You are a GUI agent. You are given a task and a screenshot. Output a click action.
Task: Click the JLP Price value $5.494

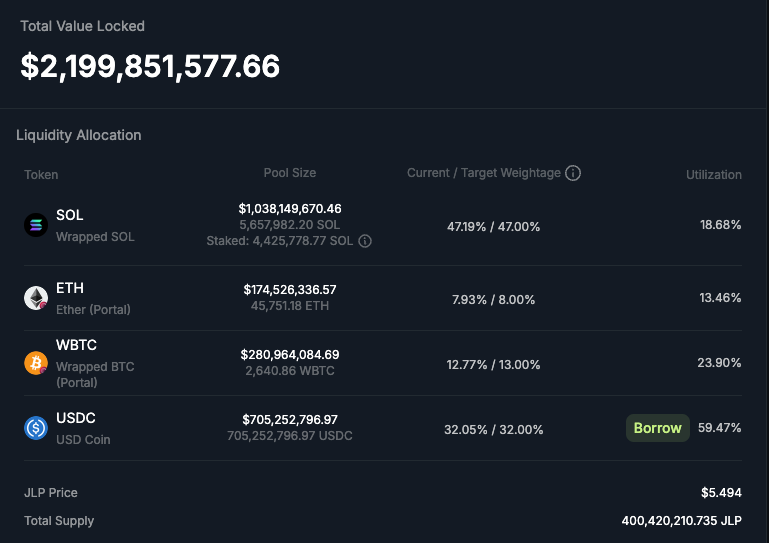[721, 493]
